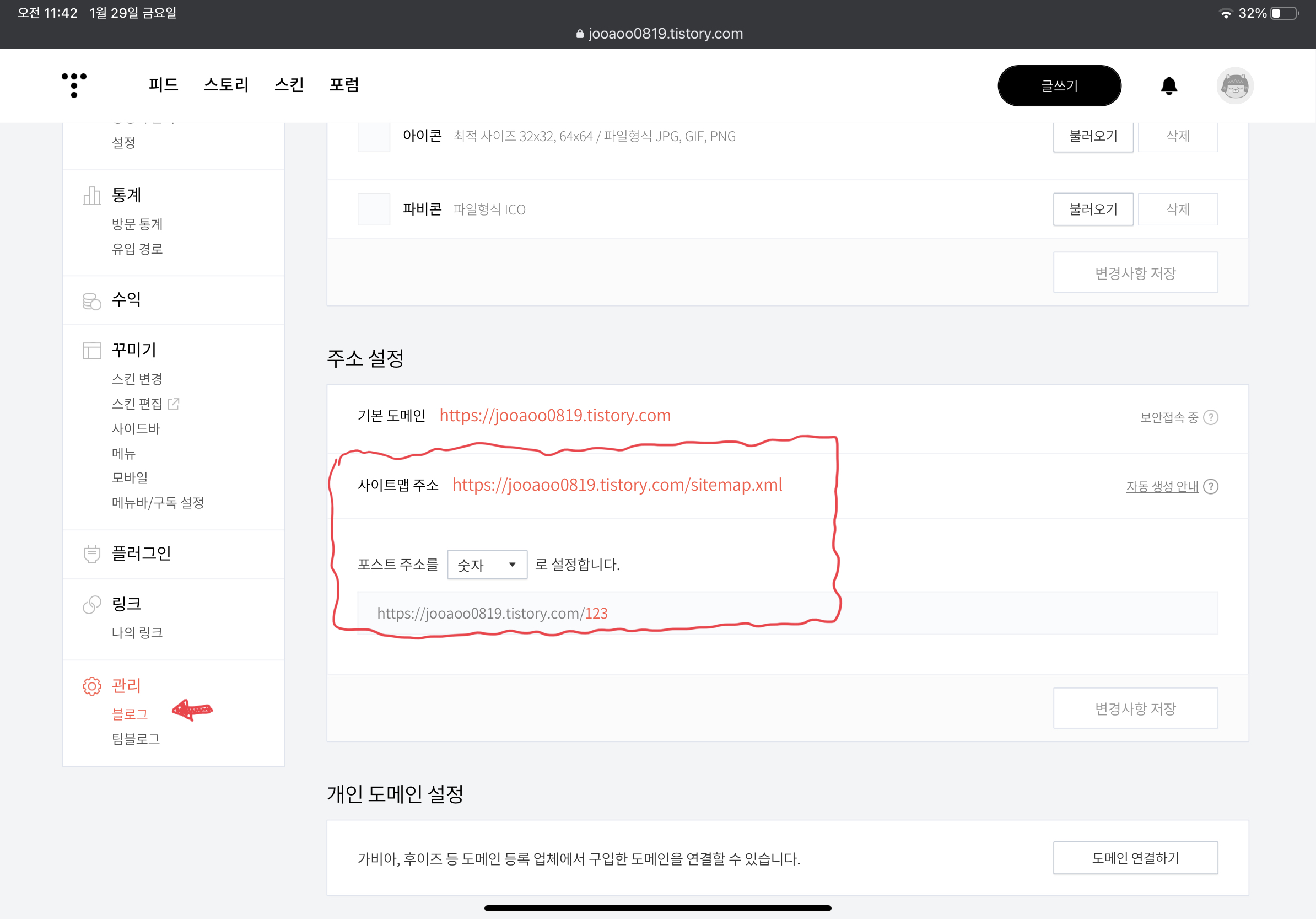Click 불러오기 for the 파비콘 row
Image resolution: width=1316 pixels, height=919 pixels.
(1092, 209)
